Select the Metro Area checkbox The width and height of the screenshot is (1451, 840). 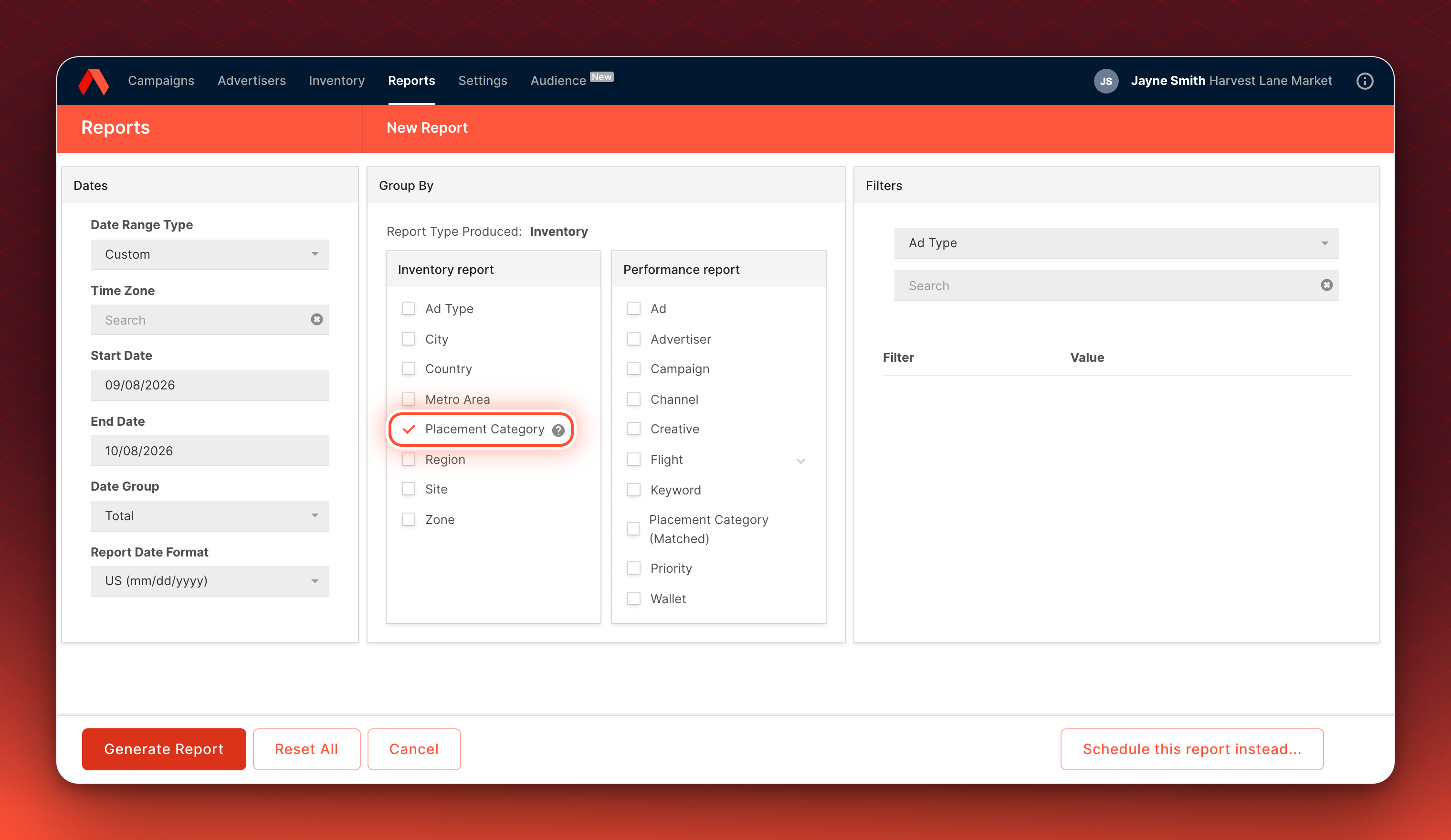click(408, 399)
